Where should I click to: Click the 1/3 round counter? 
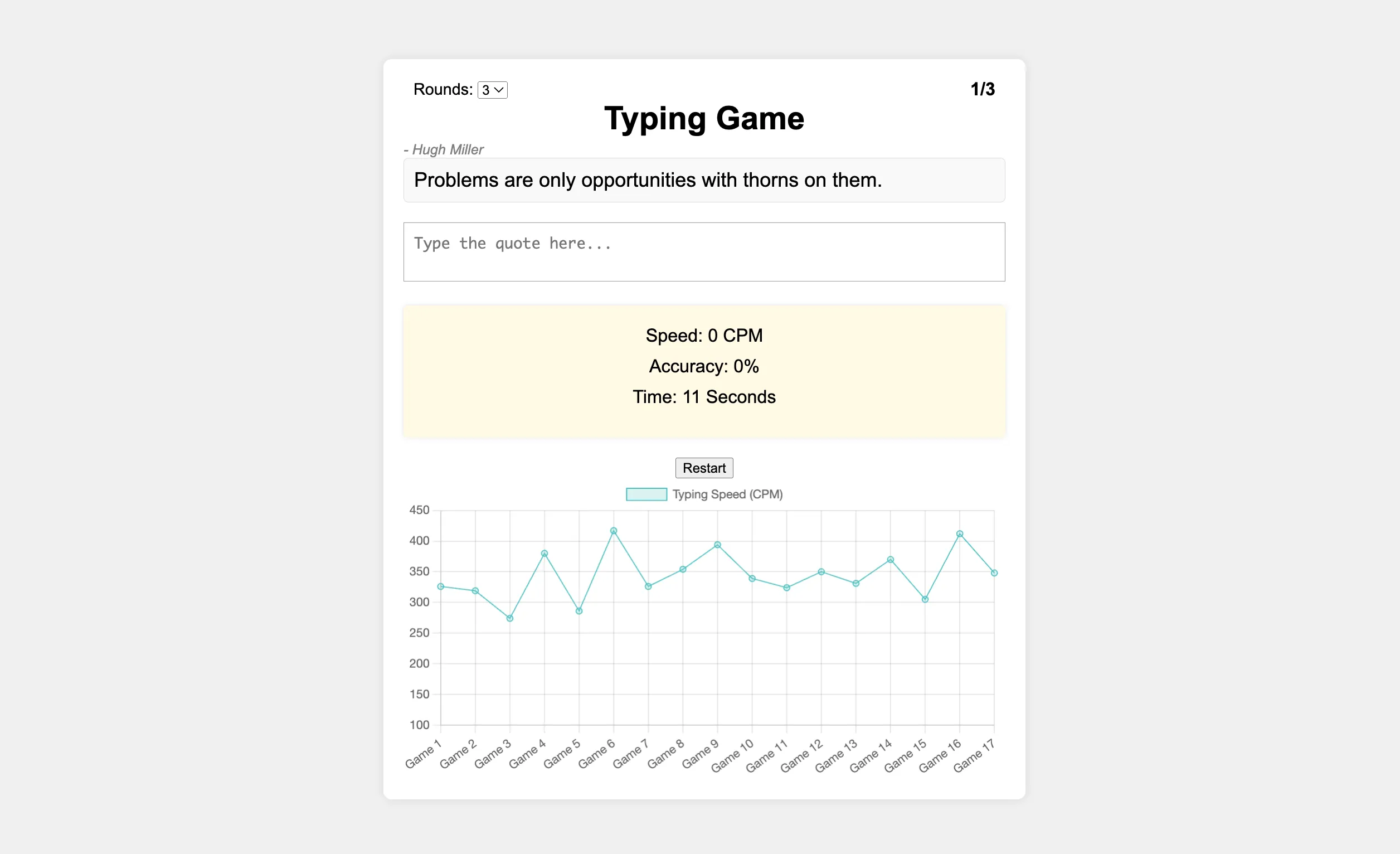coord(982,89)
